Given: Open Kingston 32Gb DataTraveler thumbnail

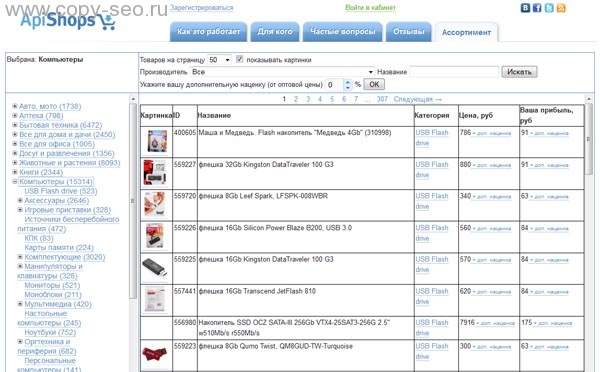Looking at the screenshot, I should (155, 173).
